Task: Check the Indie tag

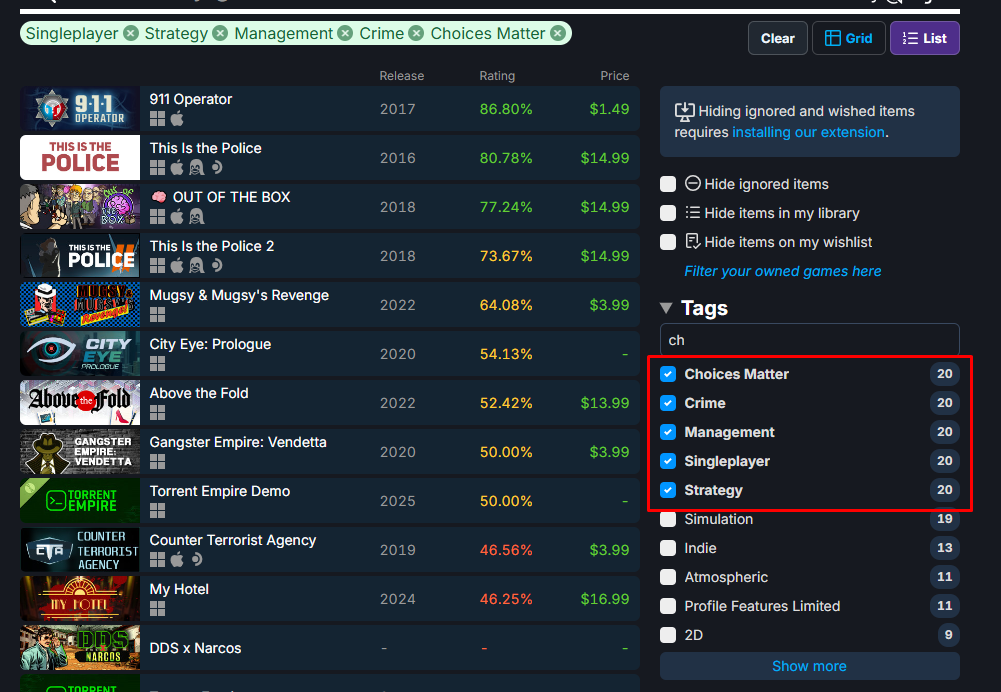Action: 668,548
